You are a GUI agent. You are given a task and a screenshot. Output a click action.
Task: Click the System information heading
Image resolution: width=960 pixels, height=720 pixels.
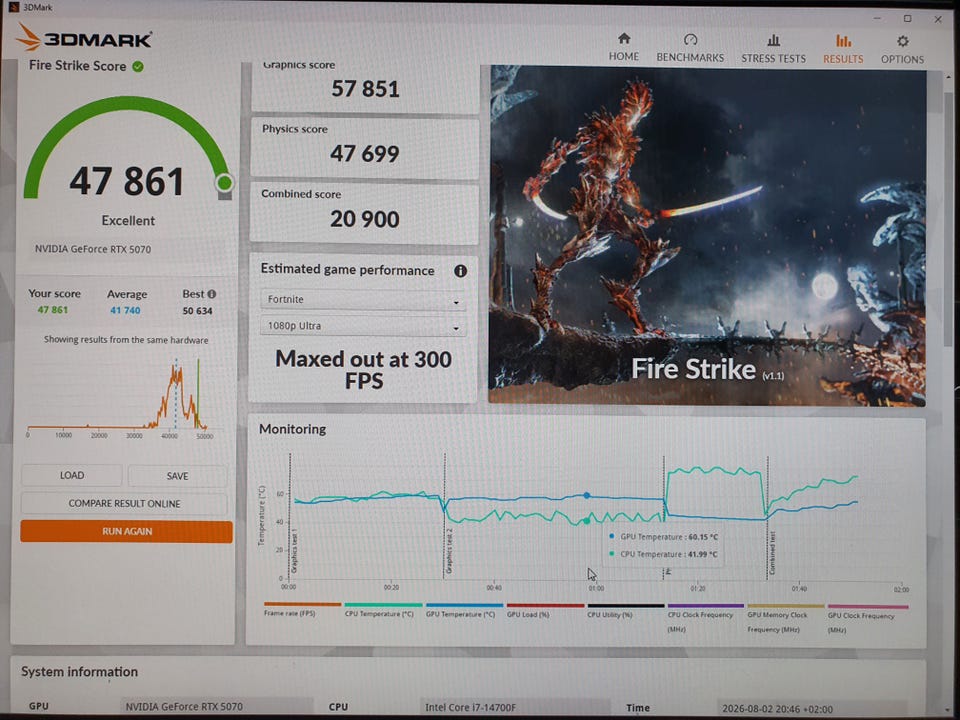(80, 672)
